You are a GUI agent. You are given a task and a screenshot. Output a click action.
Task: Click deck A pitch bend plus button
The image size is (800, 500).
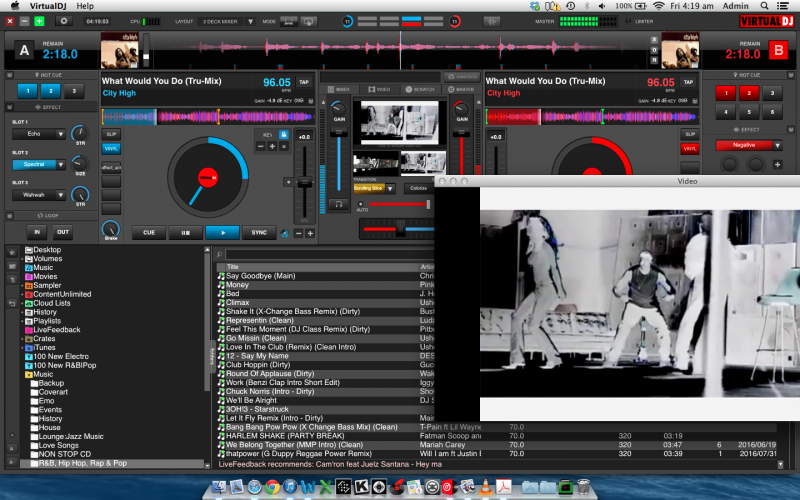[310, 233]
